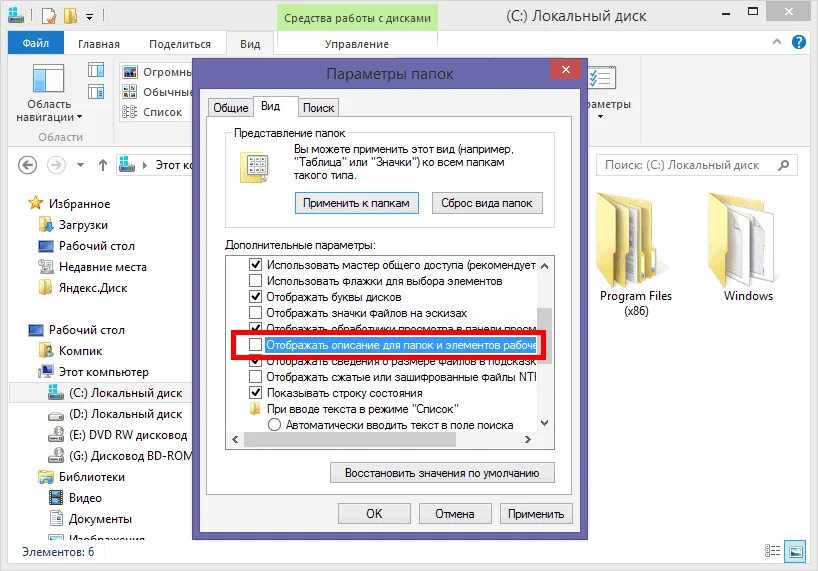The width and height of the screenshot is (818, 571).
Task: Switch to the Поделиться ribbon tab
Action: pos(180,44)
